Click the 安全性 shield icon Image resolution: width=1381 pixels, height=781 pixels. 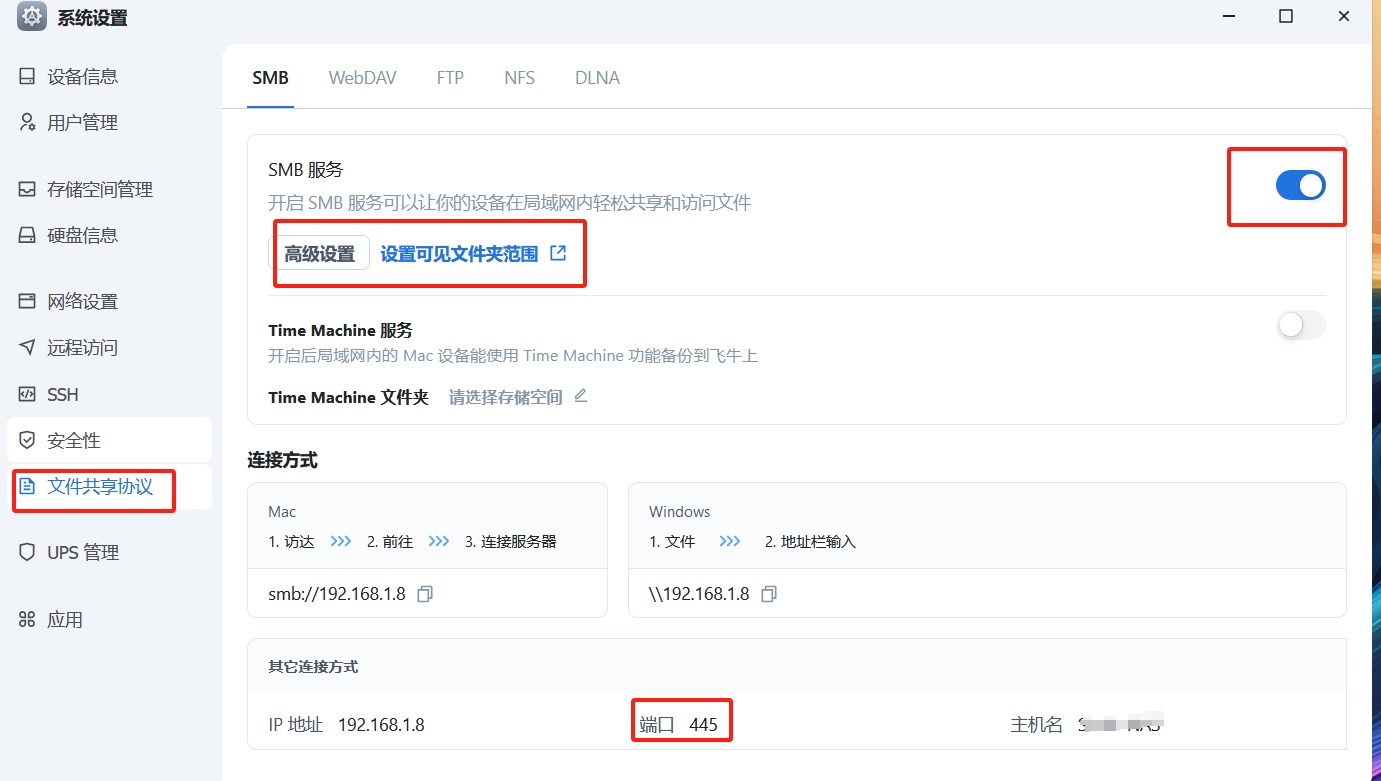(27, 440)
